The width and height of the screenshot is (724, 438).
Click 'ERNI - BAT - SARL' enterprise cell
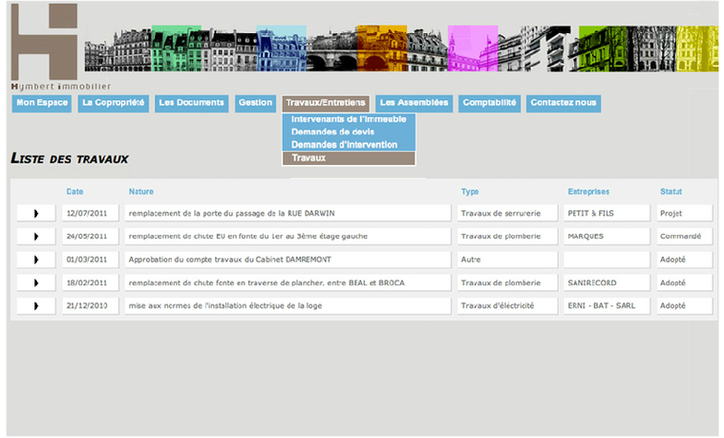pyautogui.click(x=607, y=306)
